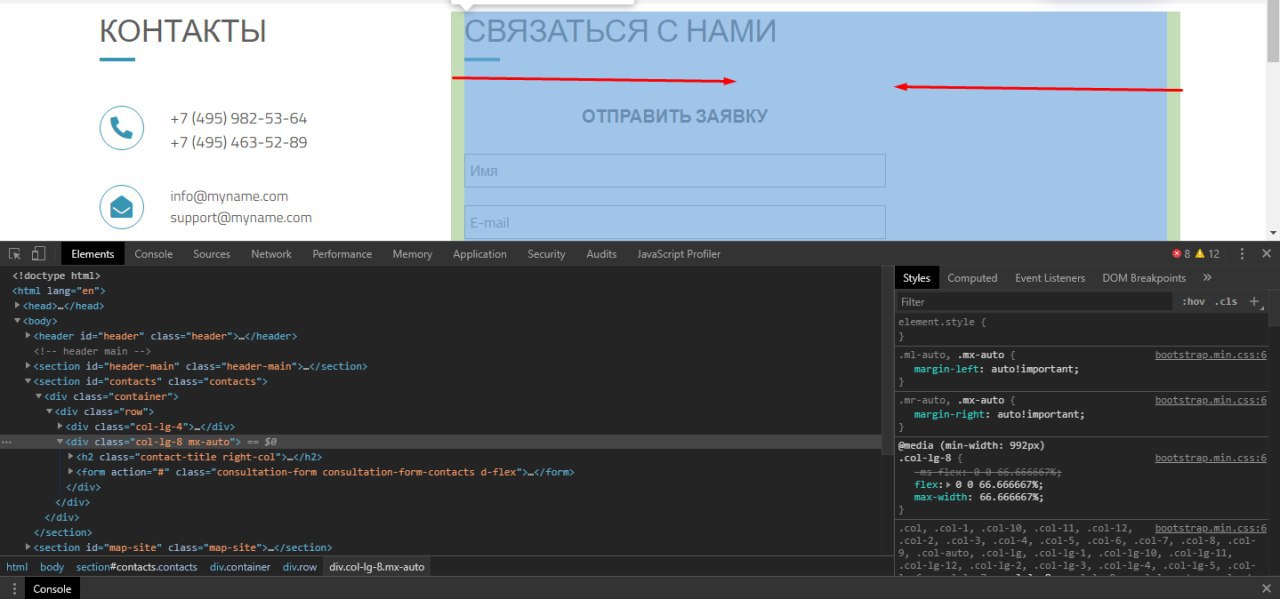1280x599 pixels.
Task: Click the Console drawer tab
Action: [52, 589]
